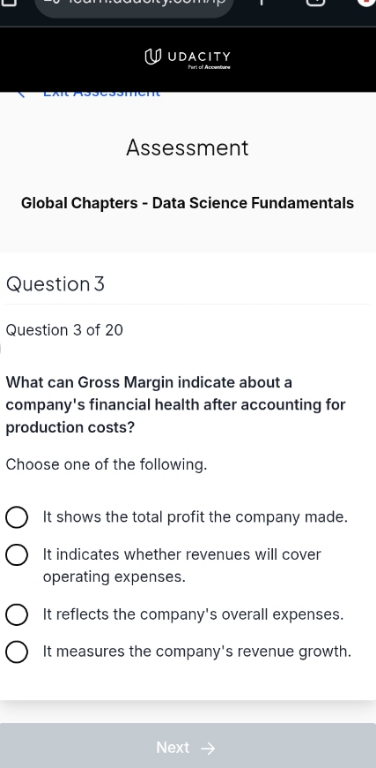376x768 pixels.
Task: Focus the browser URL address bar
Action: click(x=134, y=5)
